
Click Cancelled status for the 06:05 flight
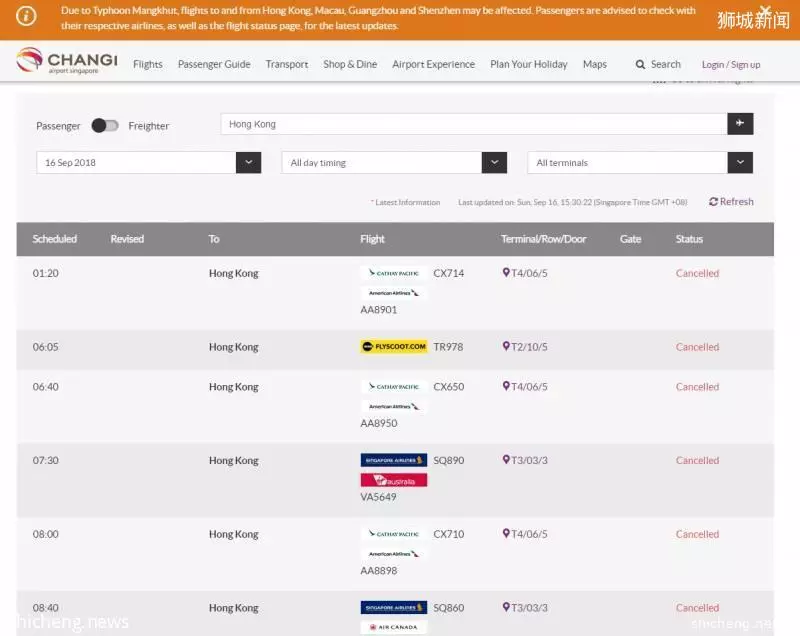click(x=697, y=347)
